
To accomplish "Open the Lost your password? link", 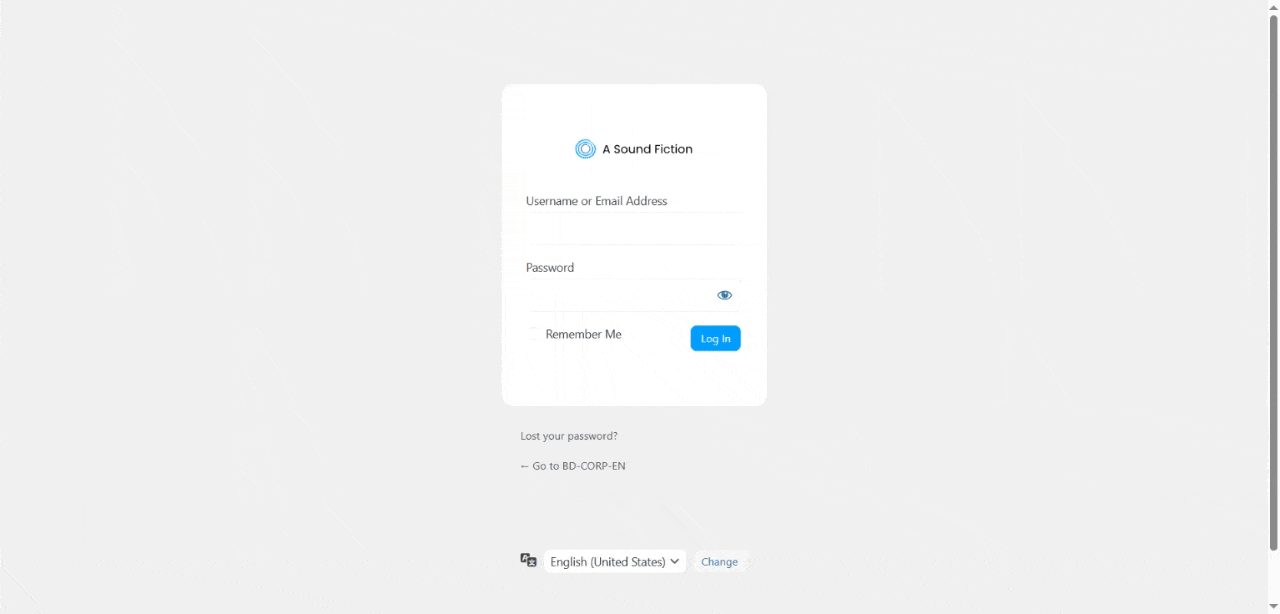I will click(x=568, y=435).
